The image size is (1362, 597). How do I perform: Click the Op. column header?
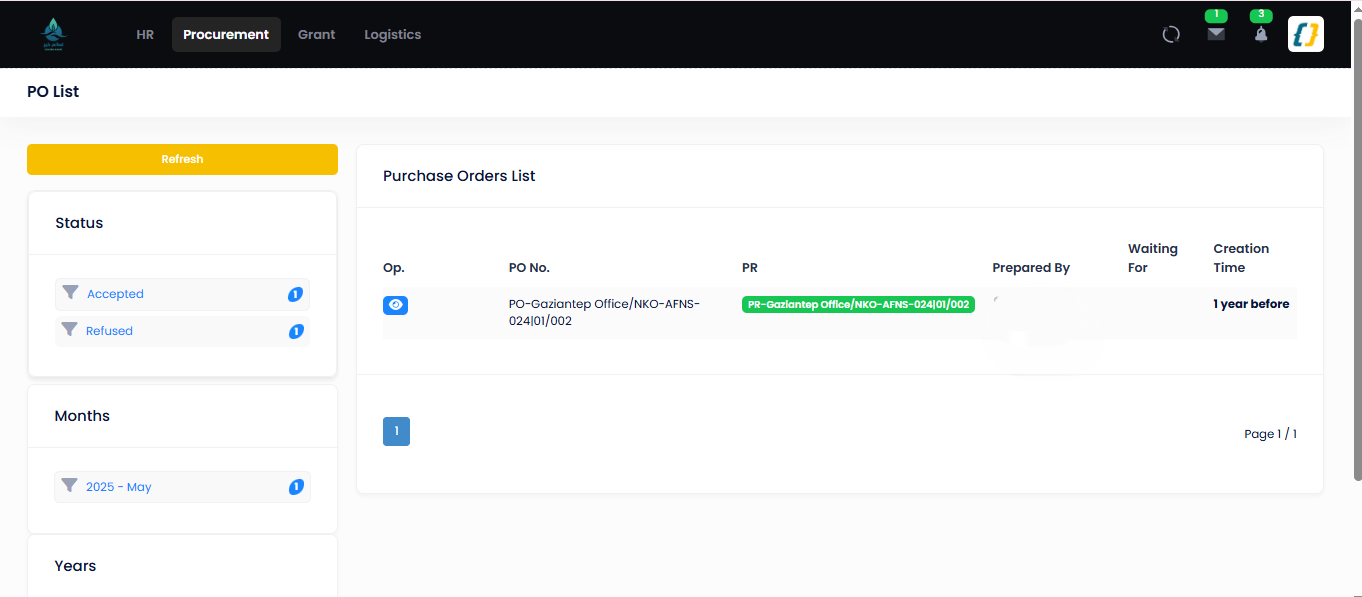click(393, 268)
